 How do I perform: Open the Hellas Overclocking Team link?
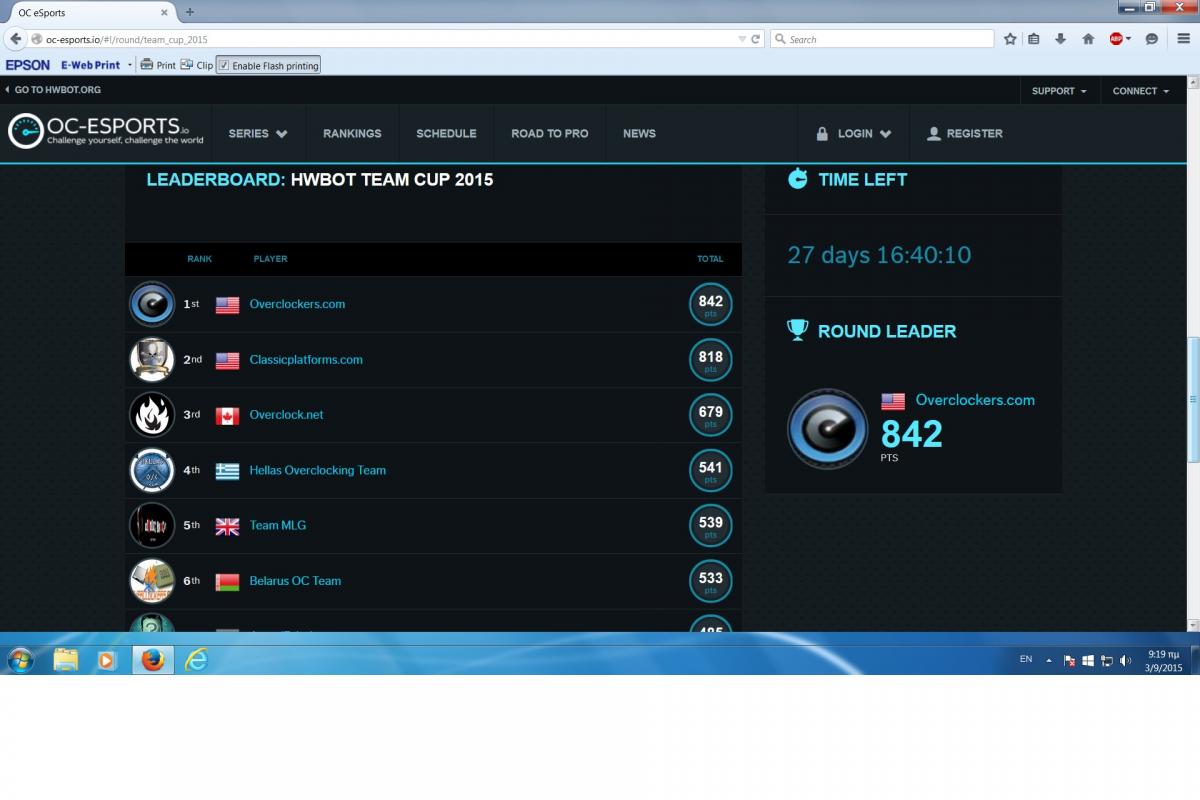pos(317,470)
